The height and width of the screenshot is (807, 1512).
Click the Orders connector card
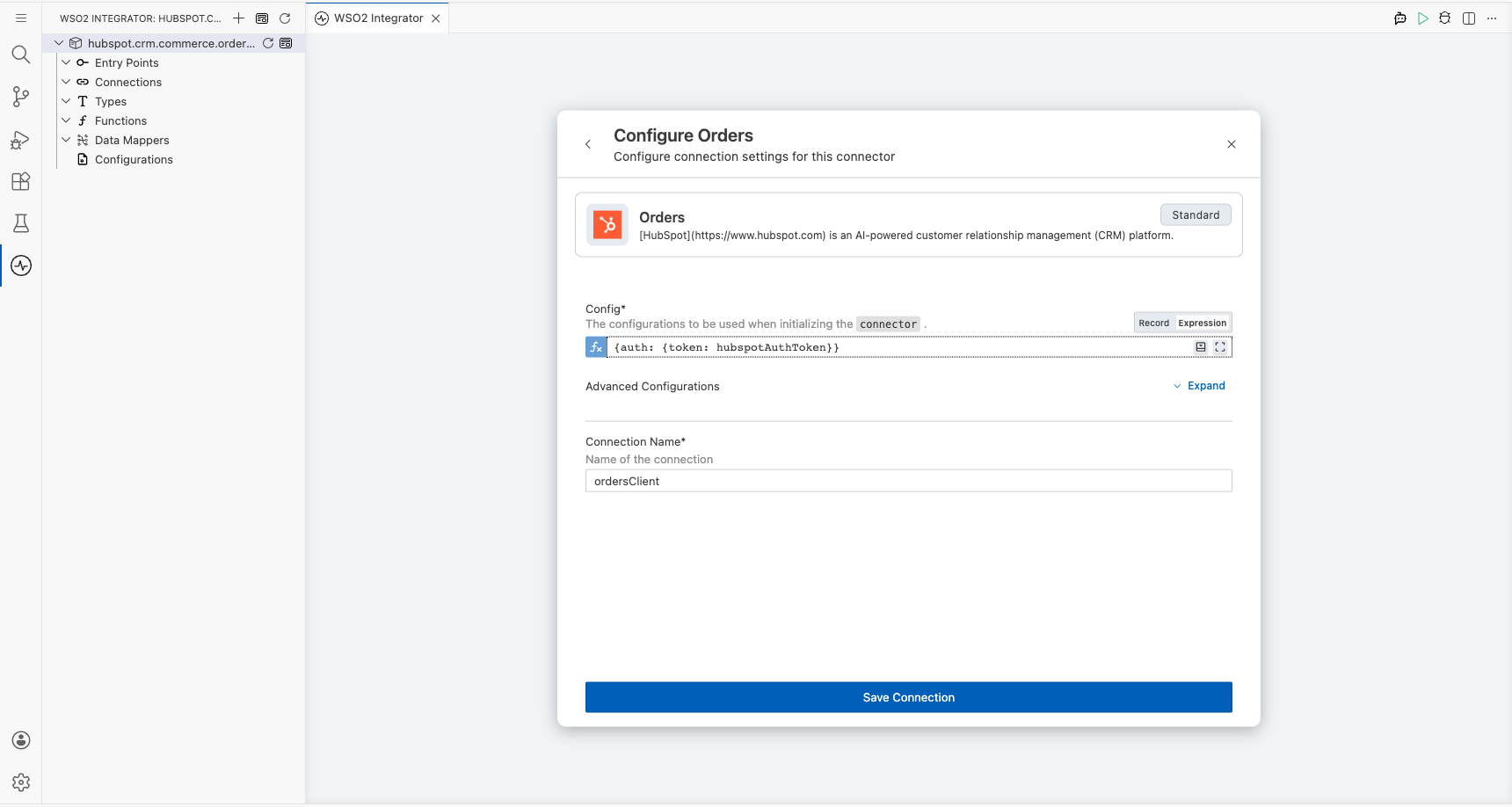(909, 225)
